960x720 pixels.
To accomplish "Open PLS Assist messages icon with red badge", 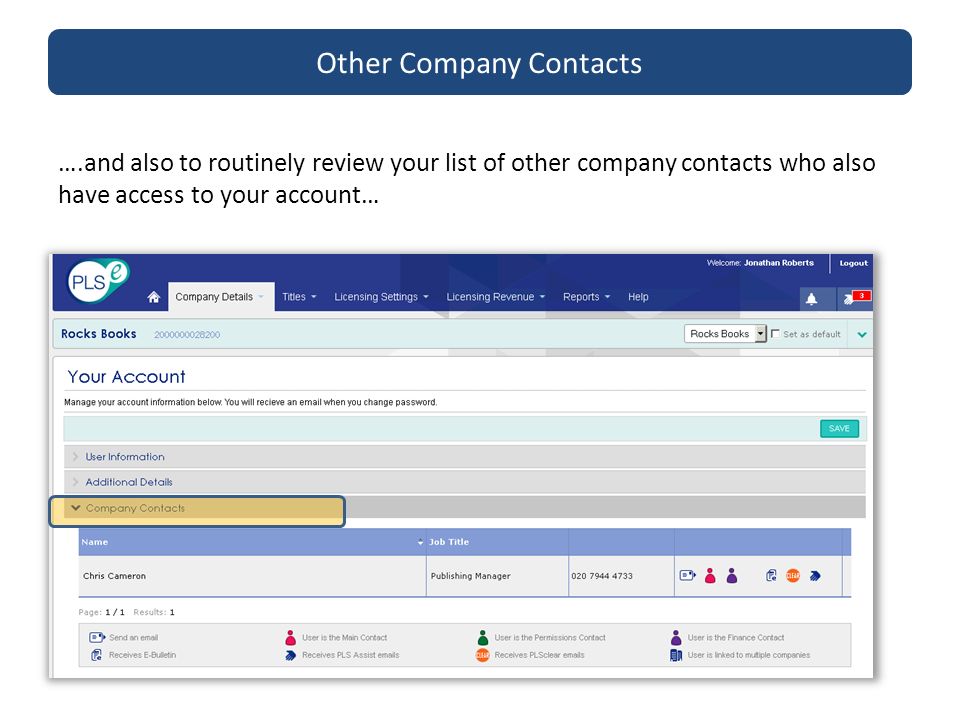I will 855,298.
